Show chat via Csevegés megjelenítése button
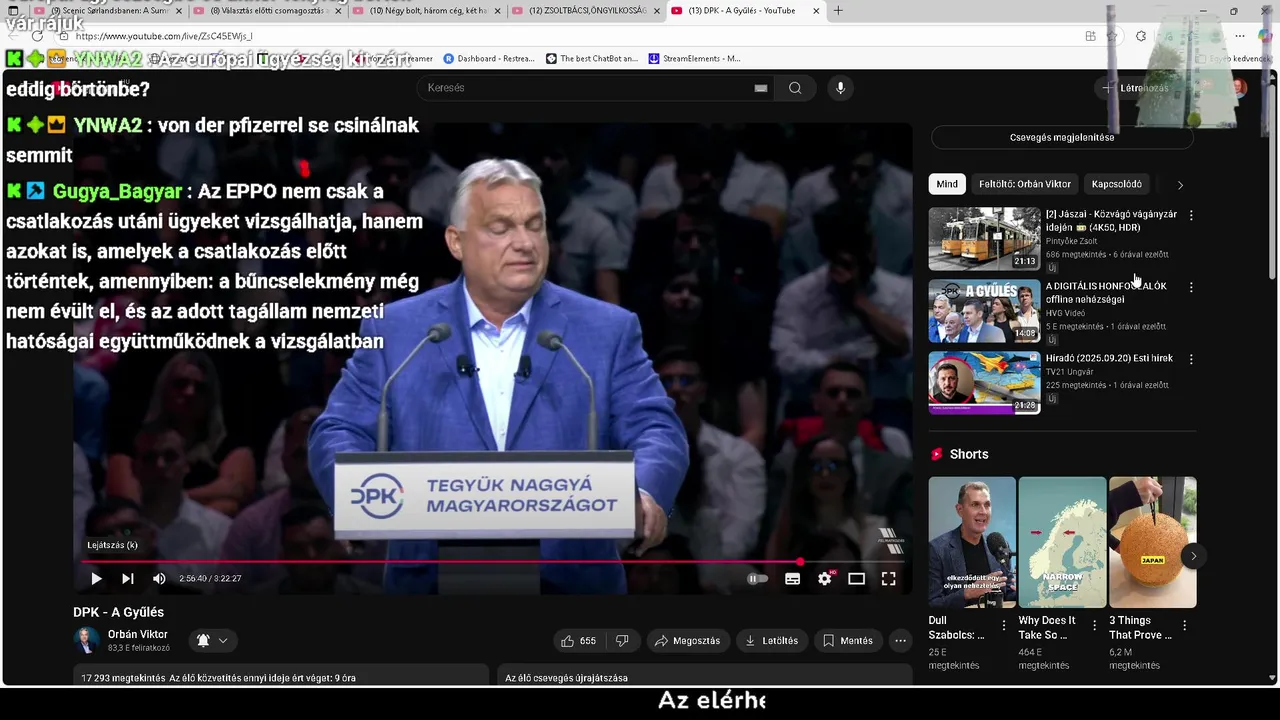 tap(1062, 137)
